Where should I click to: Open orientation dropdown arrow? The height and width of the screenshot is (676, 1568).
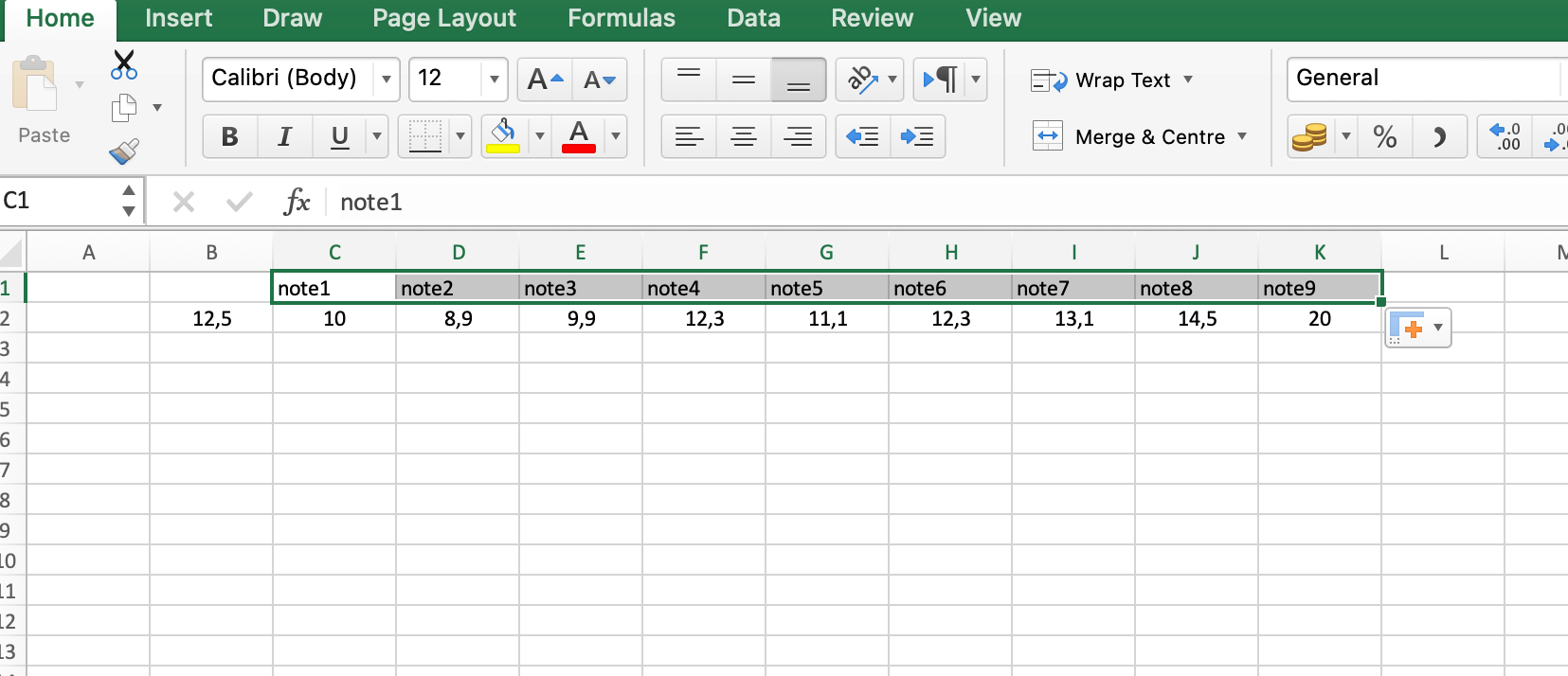892,80
